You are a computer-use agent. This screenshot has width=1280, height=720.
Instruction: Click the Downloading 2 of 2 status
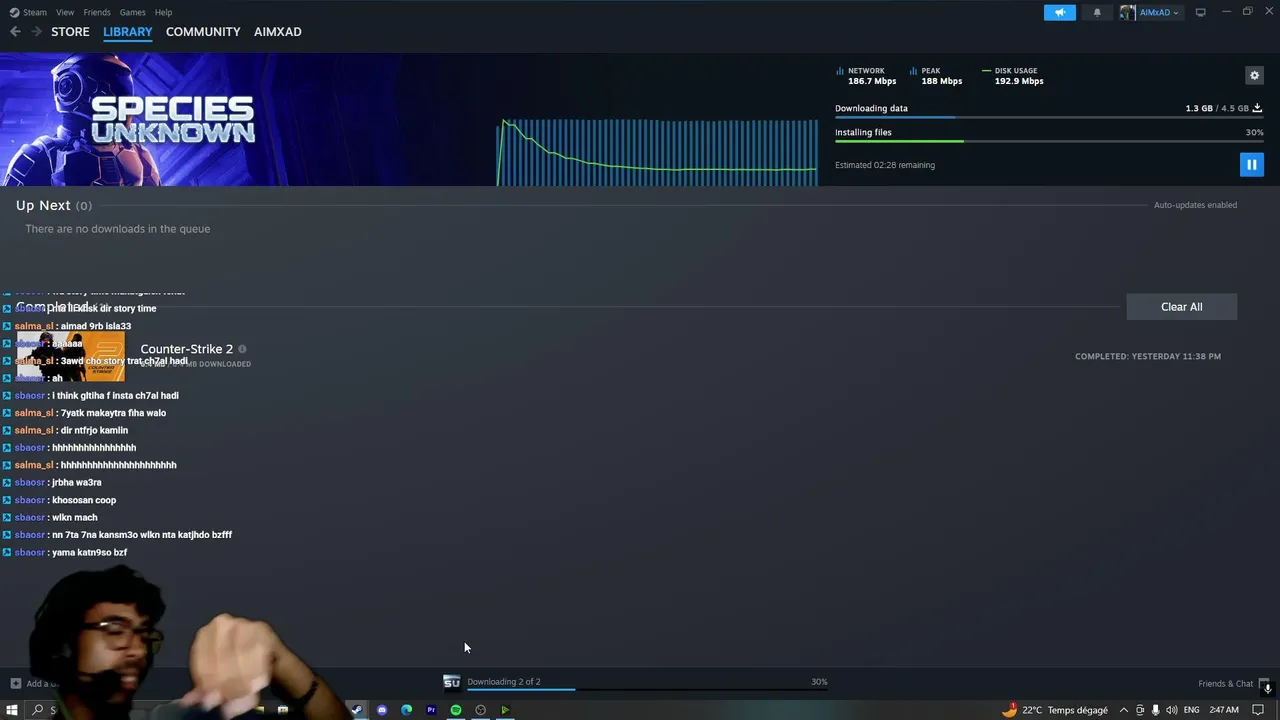point(503,682)
